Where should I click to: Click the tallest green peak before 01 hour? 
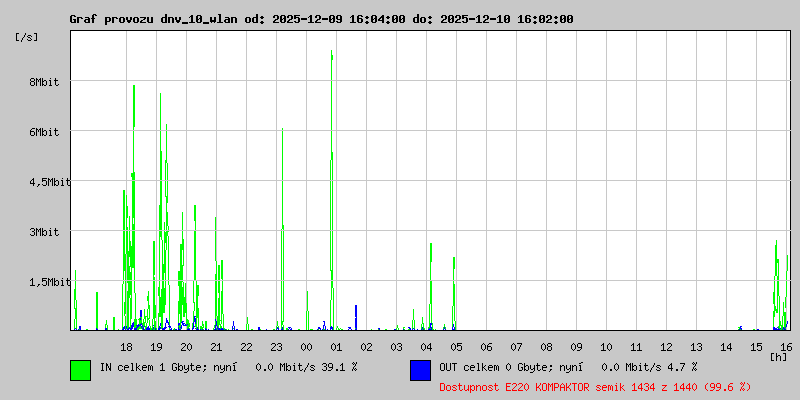click(332, 190)
